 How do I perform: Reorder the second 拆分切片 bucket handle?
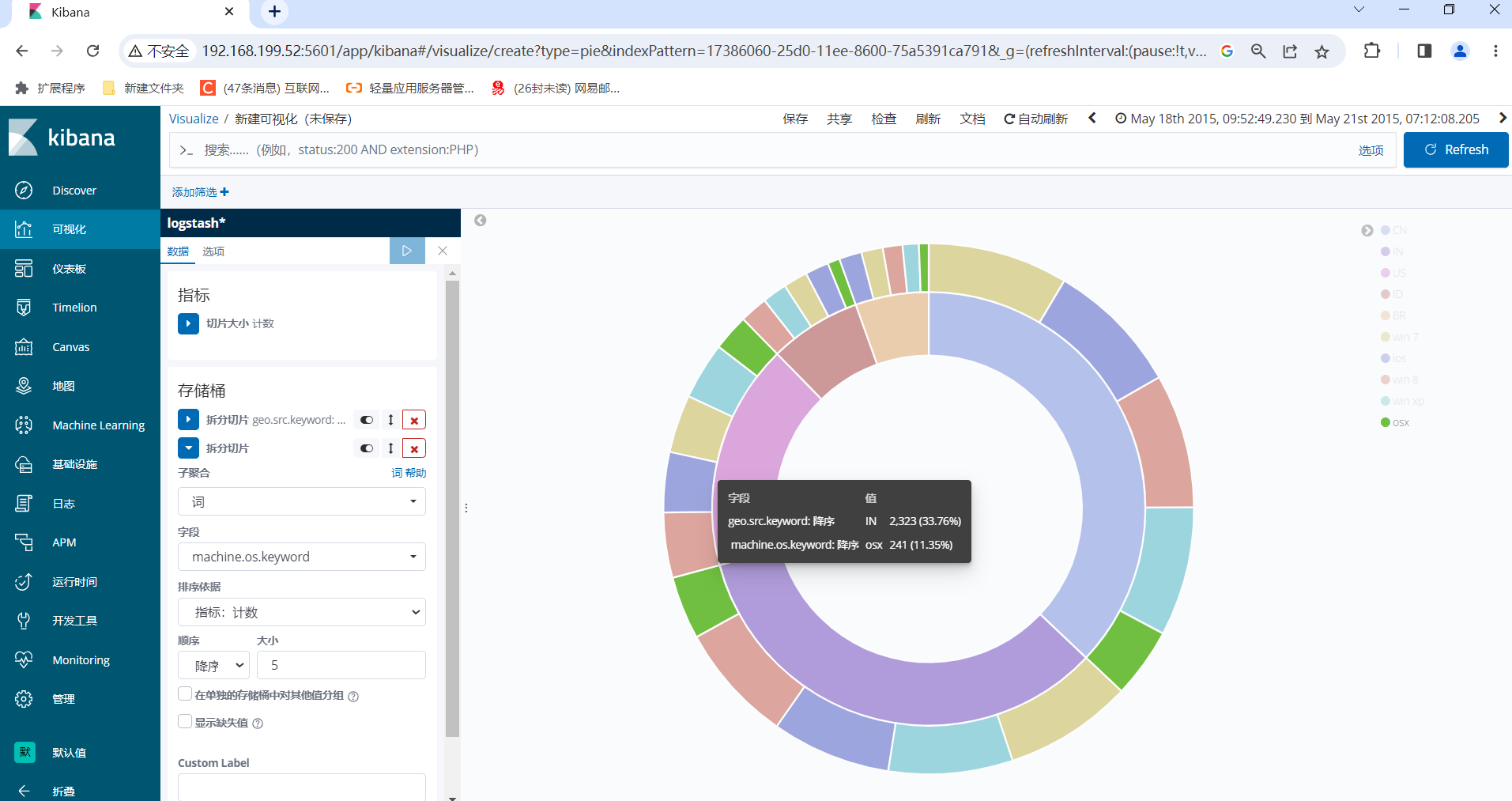(x=390, y=448)
